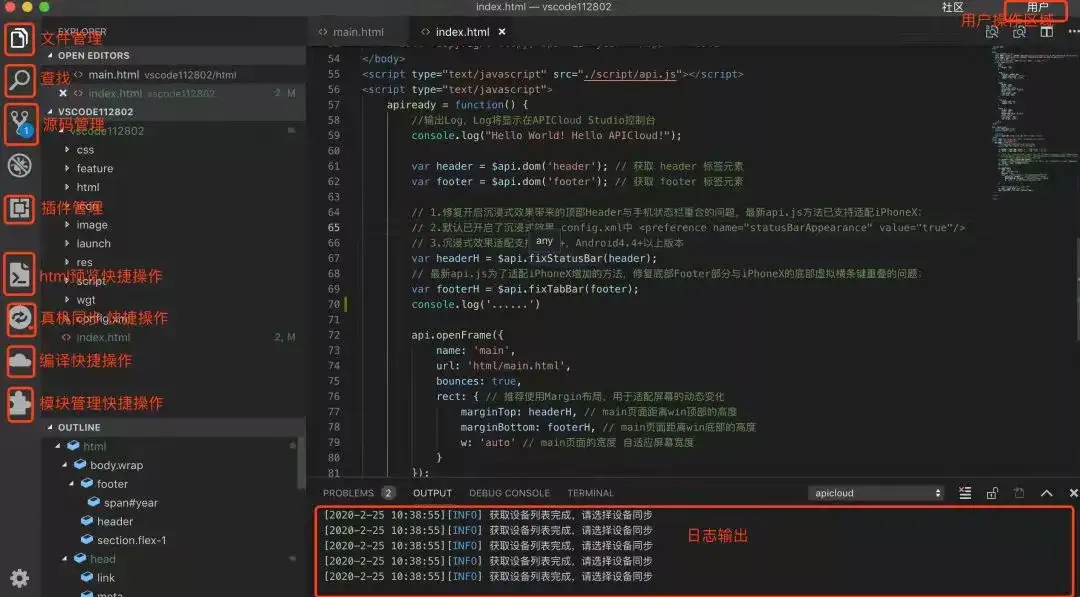
Task: Toggle the output scroll lock icon
Action: pos(993,493)
